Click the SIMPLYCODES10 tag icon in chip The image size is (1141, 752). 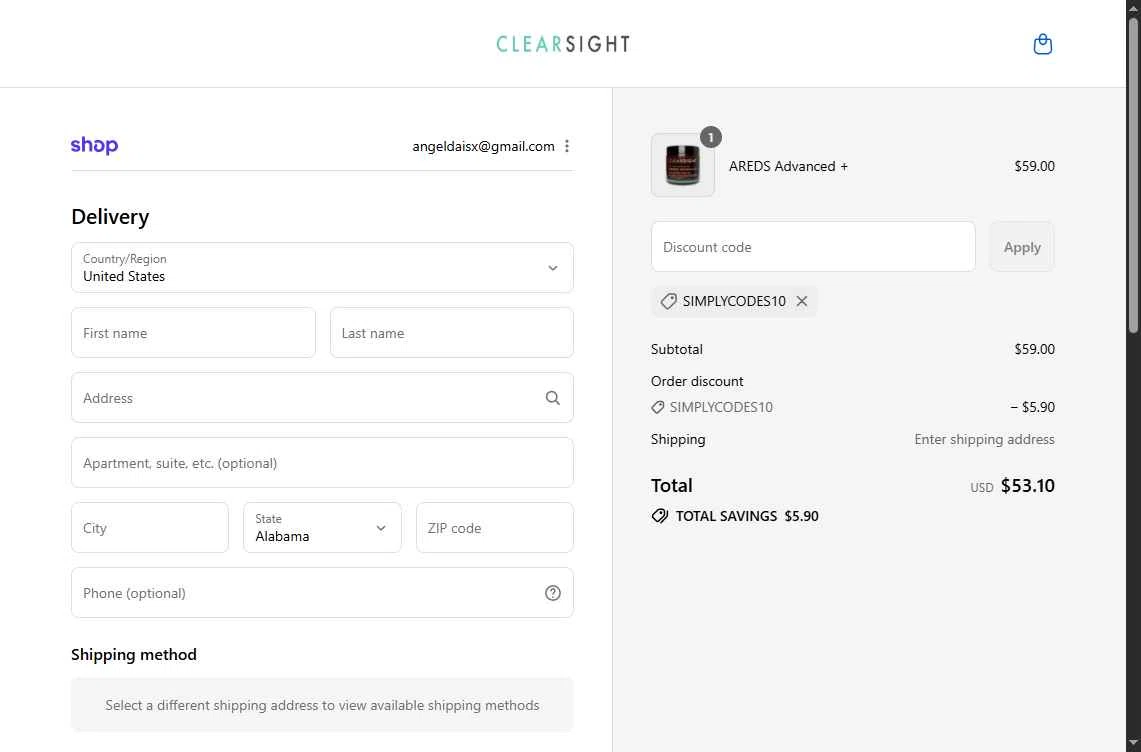pyautogui.click(x=668, y=301)
